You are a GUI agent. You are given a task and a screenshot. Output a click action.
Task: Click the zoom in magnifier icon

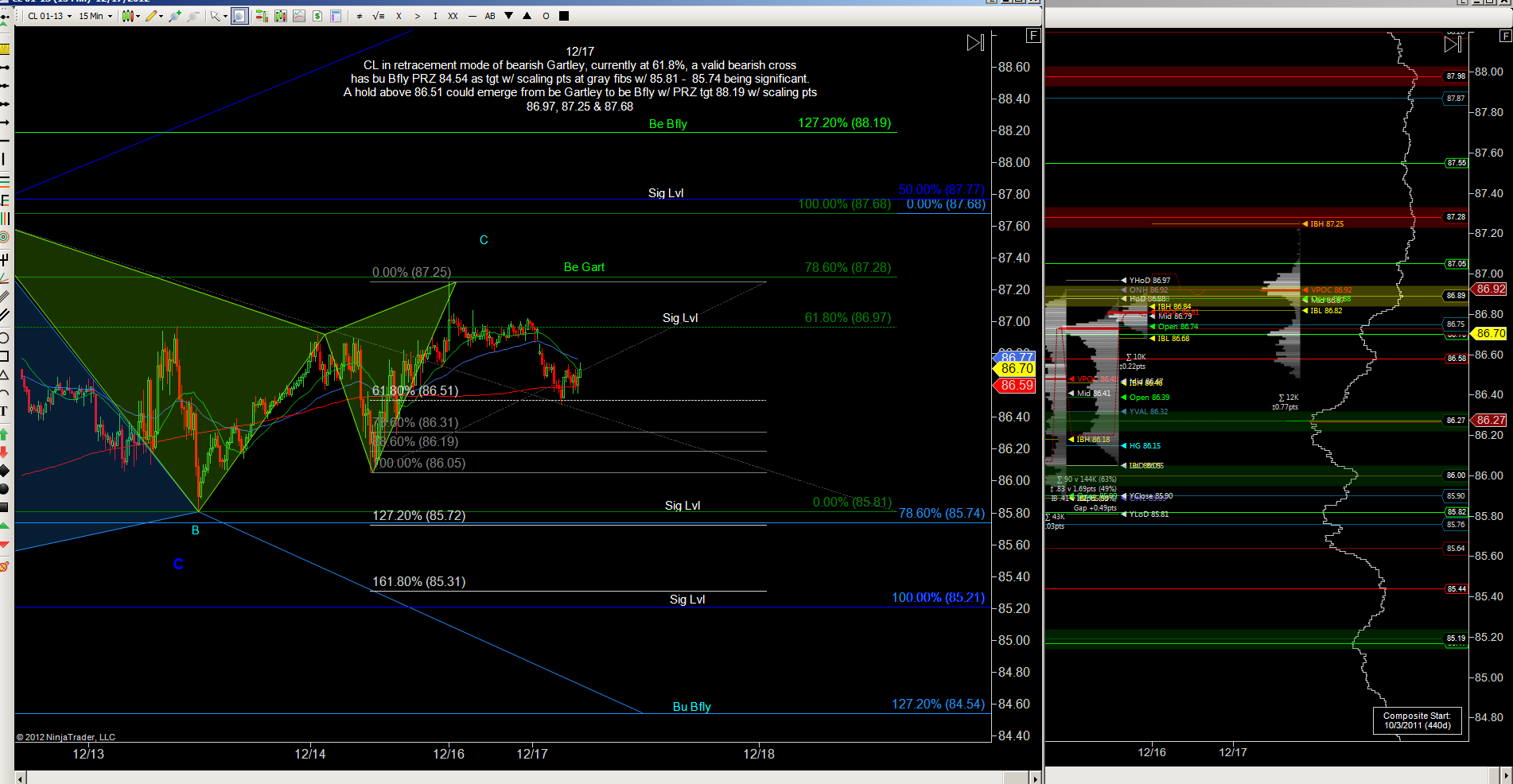(x=174, y=16)
